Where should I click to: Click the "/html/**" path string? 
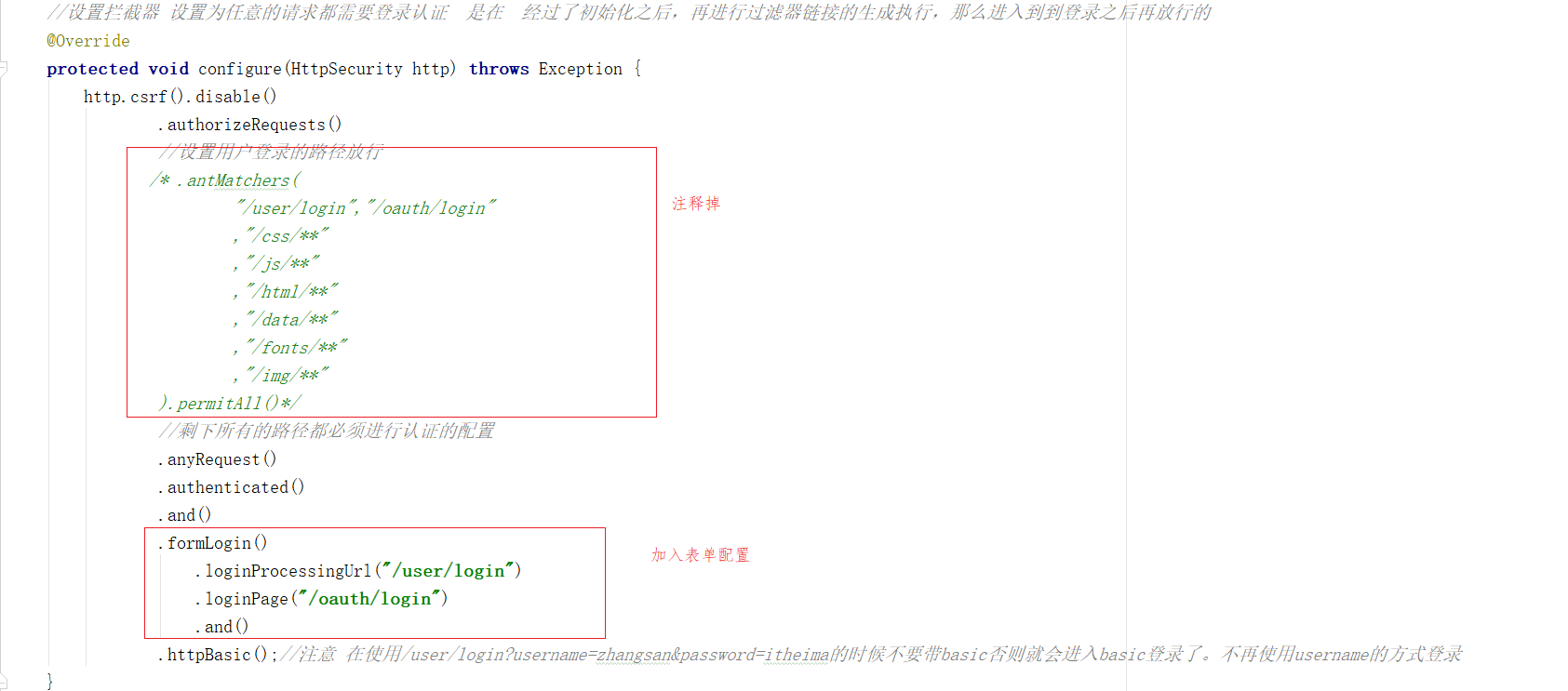click(x=292, y=292)
